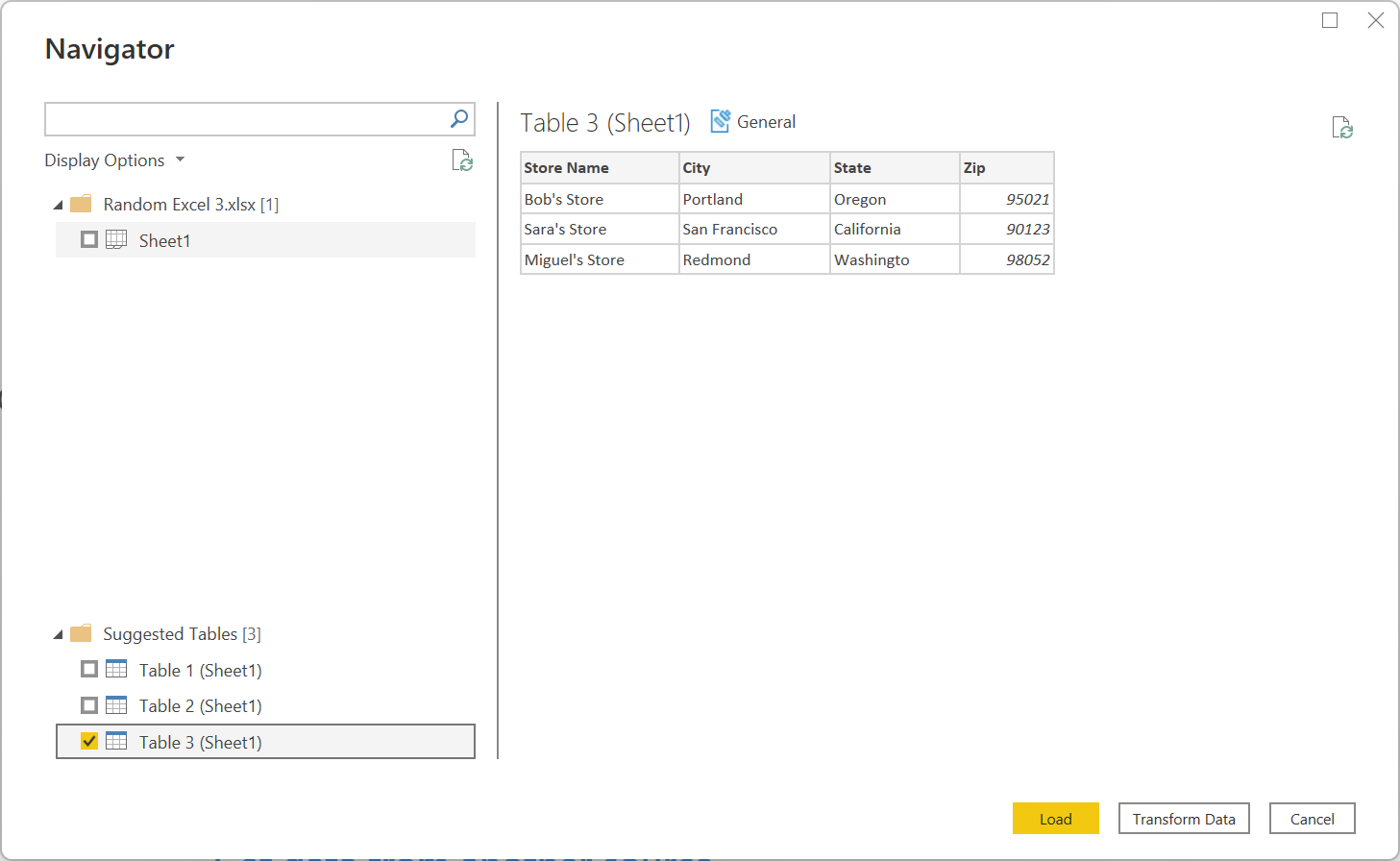Open the Display Options dropdown
The image size is (1400, 861).
[x=180, y=160]
